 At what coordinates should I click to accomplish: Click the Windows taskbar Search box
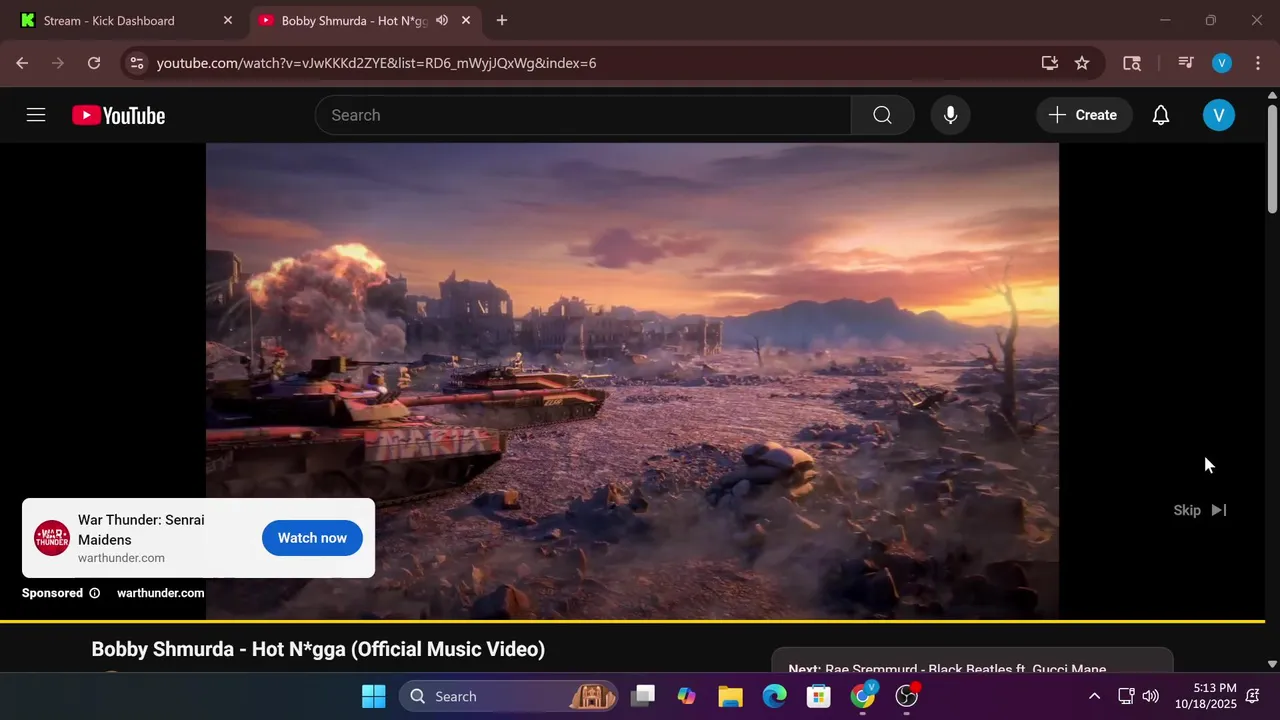(x=510, y=696)
